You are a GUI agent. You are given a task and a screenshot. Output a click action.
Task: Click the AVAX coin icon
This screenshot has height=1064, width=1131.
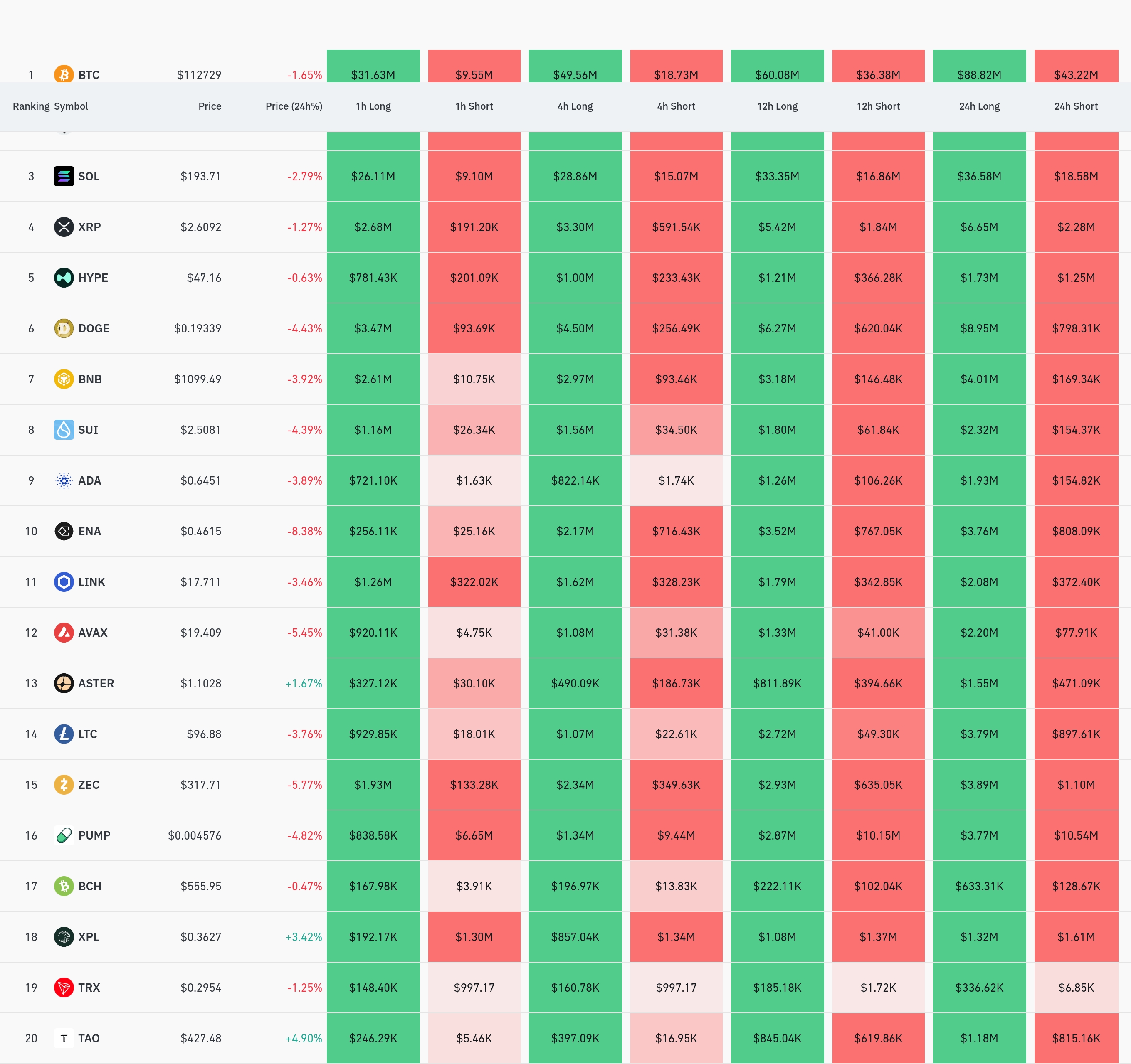point(64,632)
